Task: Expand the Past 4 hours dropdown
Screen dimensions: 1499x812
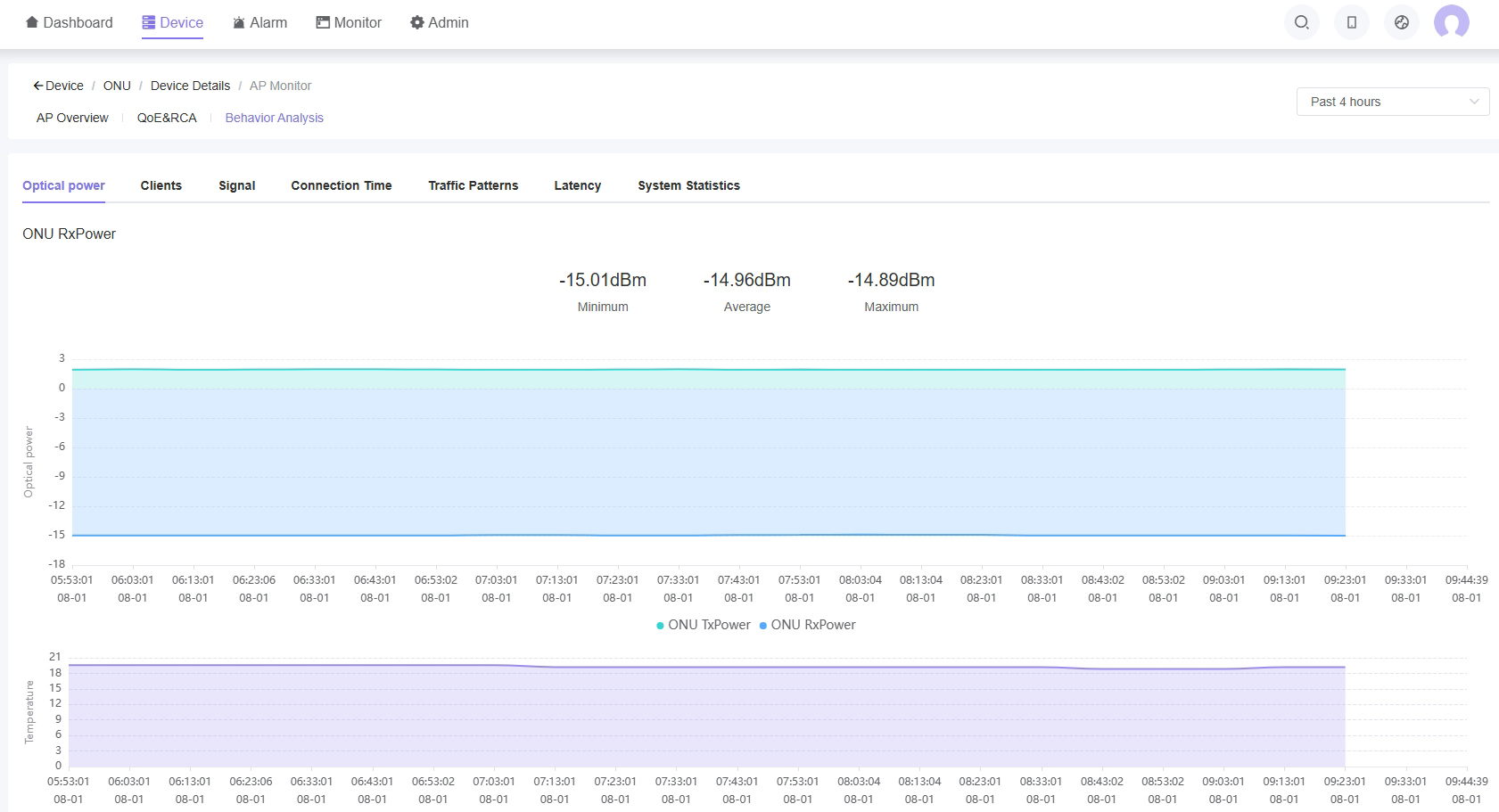Action: point(1392,102)
